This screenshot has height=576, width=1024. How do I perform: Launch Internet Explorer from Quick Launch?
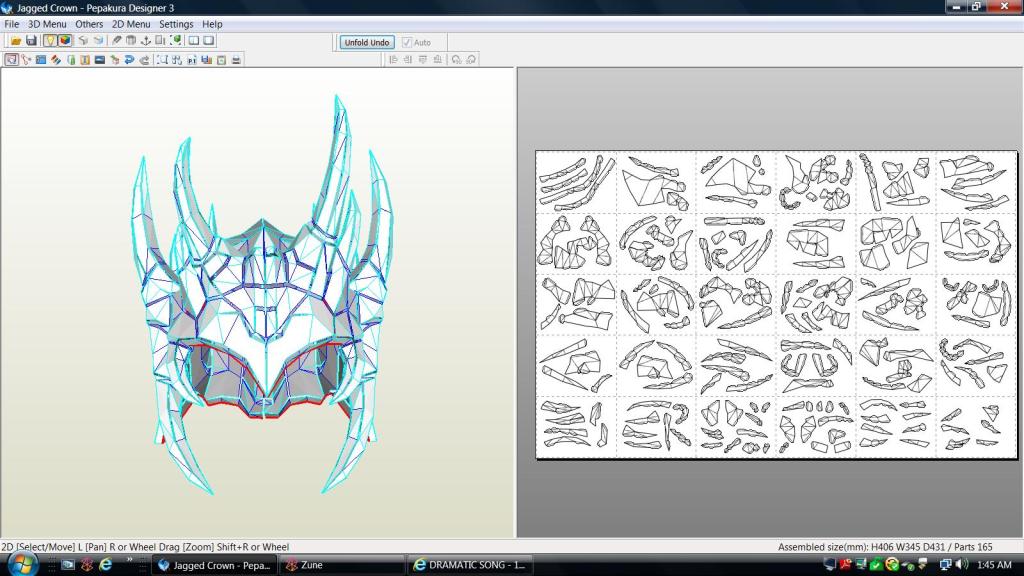tap(105, 565)
